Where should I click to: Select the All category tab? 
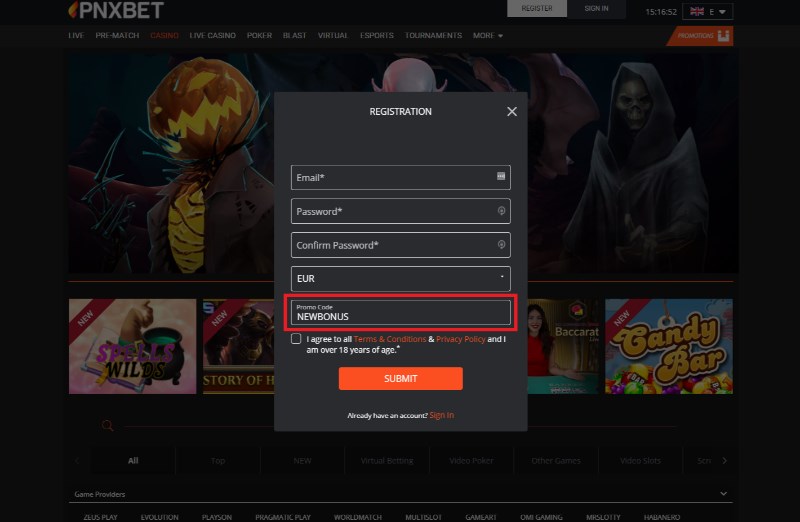(x=133, y=460)
